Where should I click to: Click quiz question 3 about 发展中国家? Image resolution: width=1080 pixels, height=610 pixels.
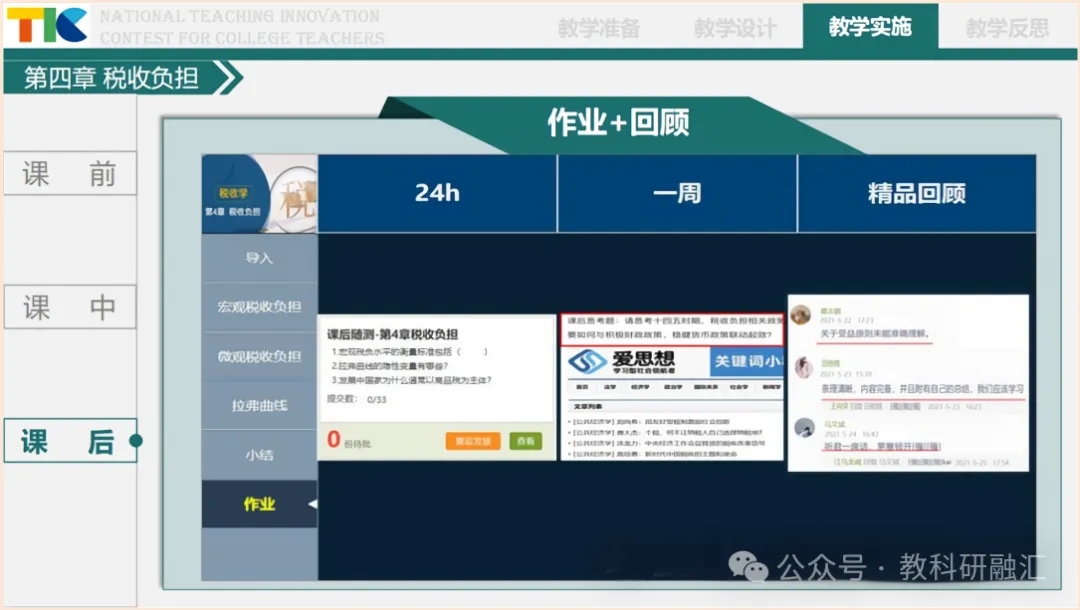pyautogui.click(x=411, y=380)
